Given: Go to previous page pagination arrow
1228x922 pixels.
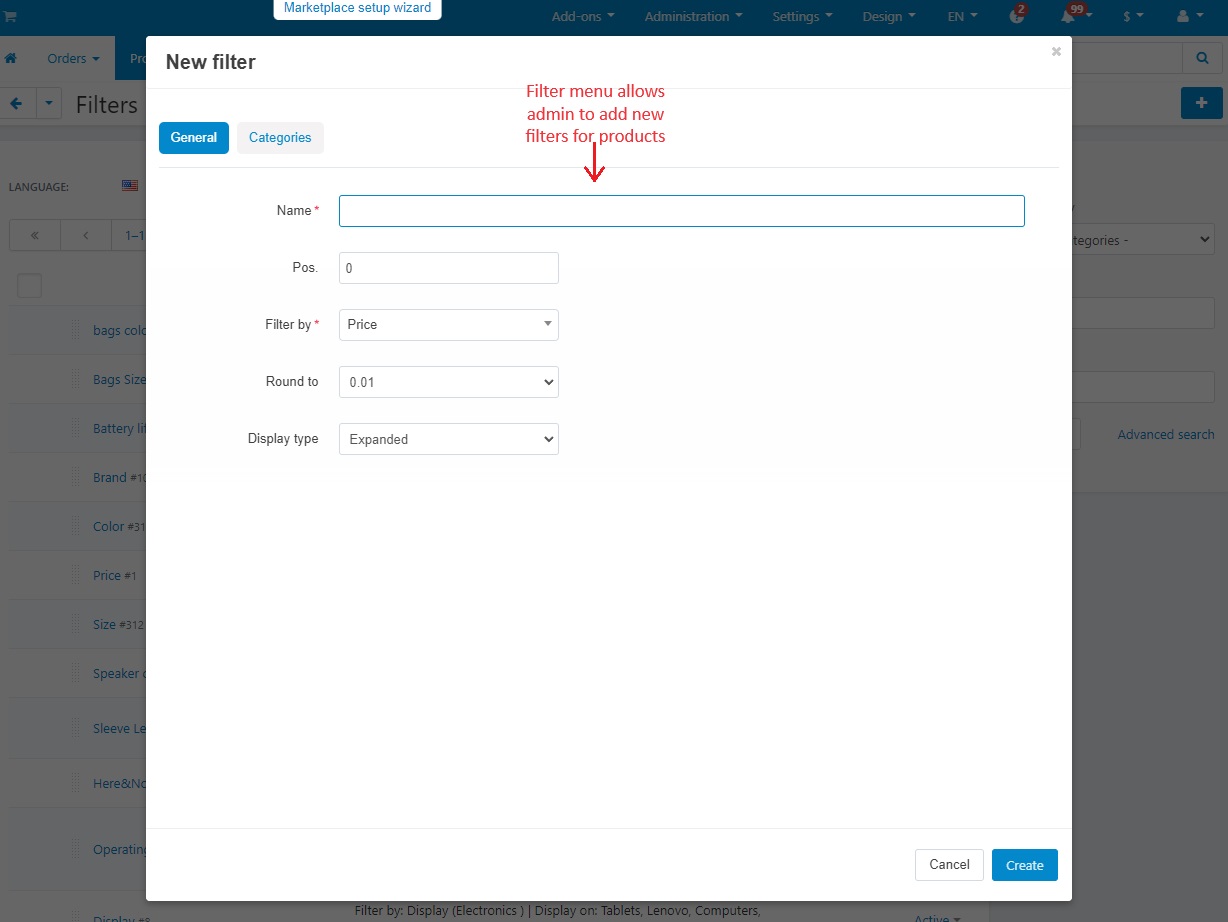Looking at the screenshot, I should pyautogui.click(x=86, y=235).
